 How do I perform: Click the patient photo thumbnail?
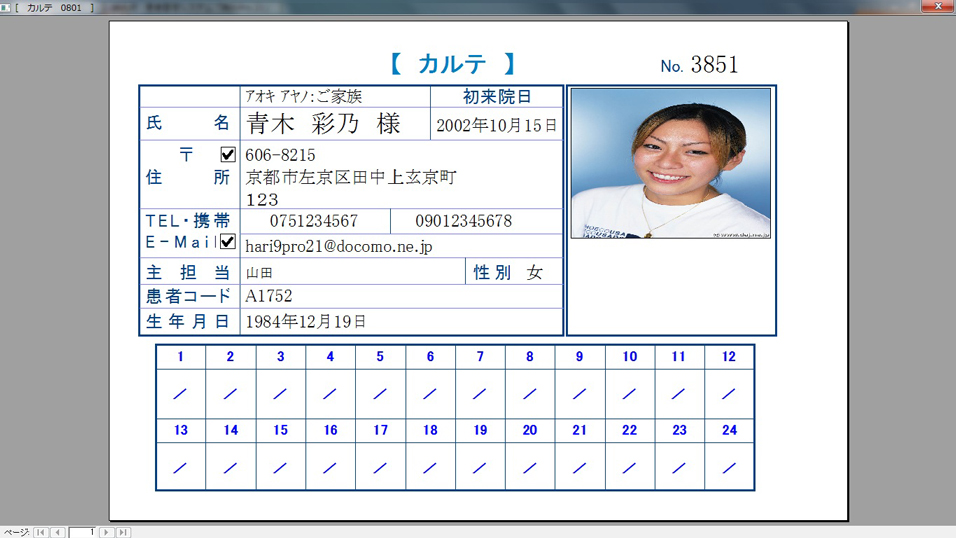(x=671, y=163)
